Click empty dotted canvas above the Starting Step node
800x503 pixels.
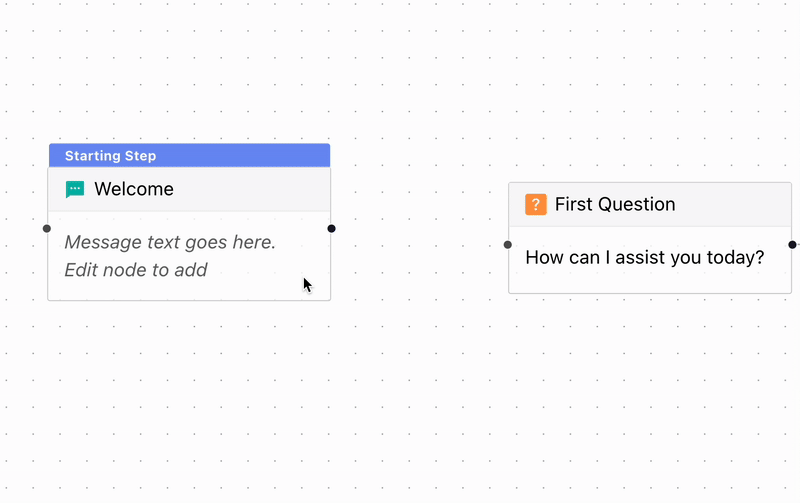(x=189, y=77)
